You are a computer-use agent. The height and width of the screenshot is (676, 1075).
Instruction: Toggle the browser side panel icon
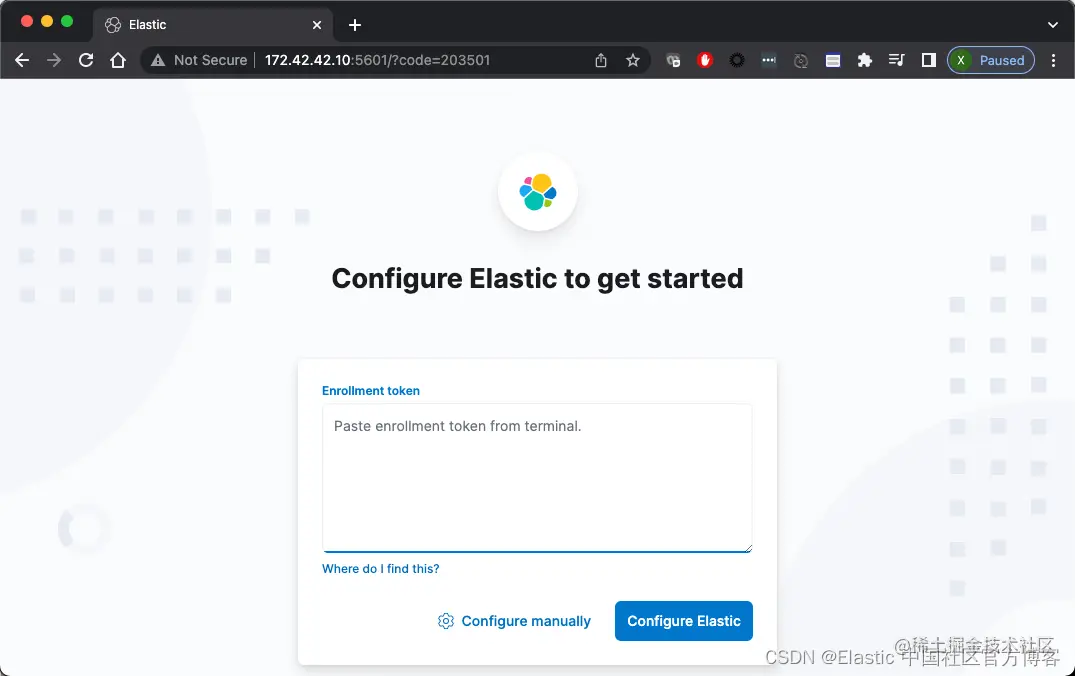[x=928, y=60]
